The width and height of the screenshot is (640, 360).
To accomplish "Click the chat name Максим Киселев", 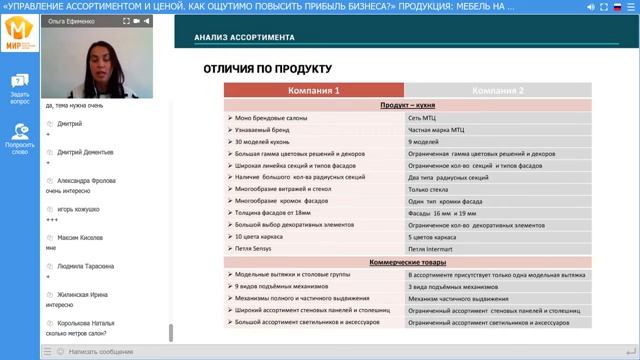I will (80, 238).
